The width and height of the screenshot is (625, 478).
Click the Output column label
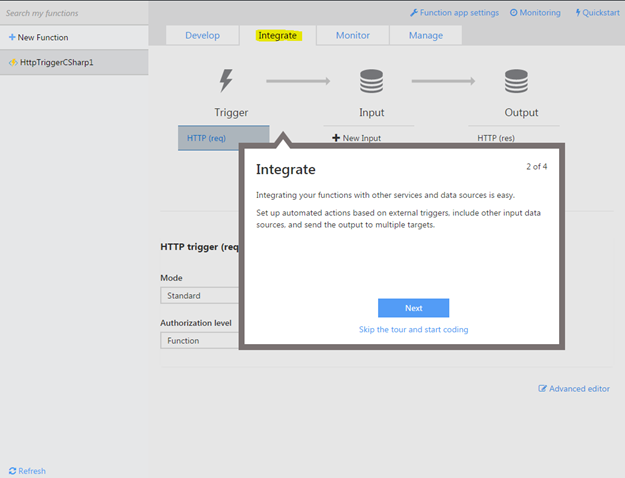click(521, 112)
